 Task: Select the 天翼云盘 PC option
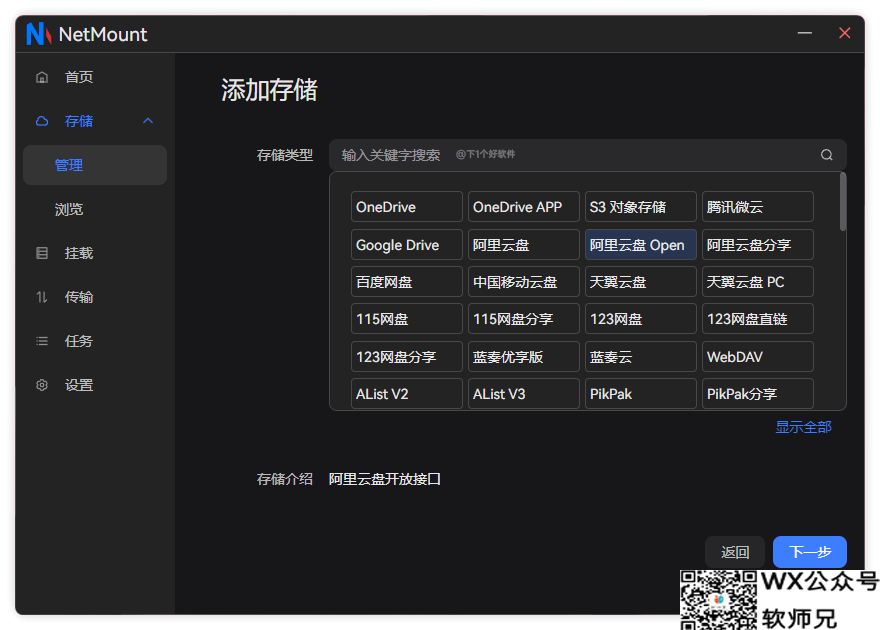[x=758, y=282]
